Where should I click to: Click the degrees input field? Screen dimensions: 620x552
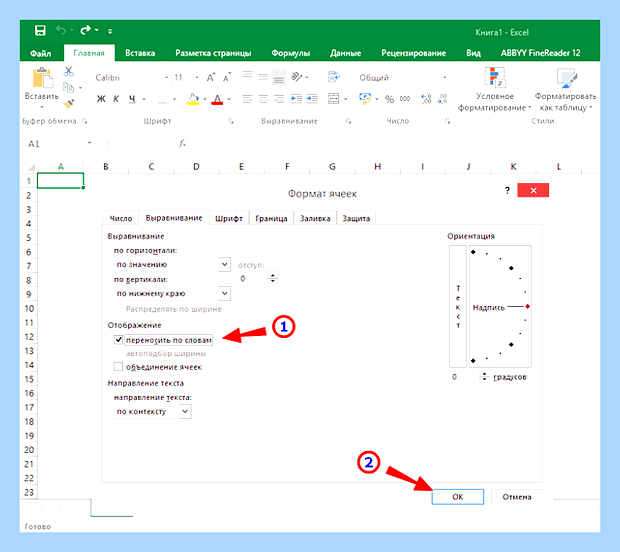click(465, 376)
